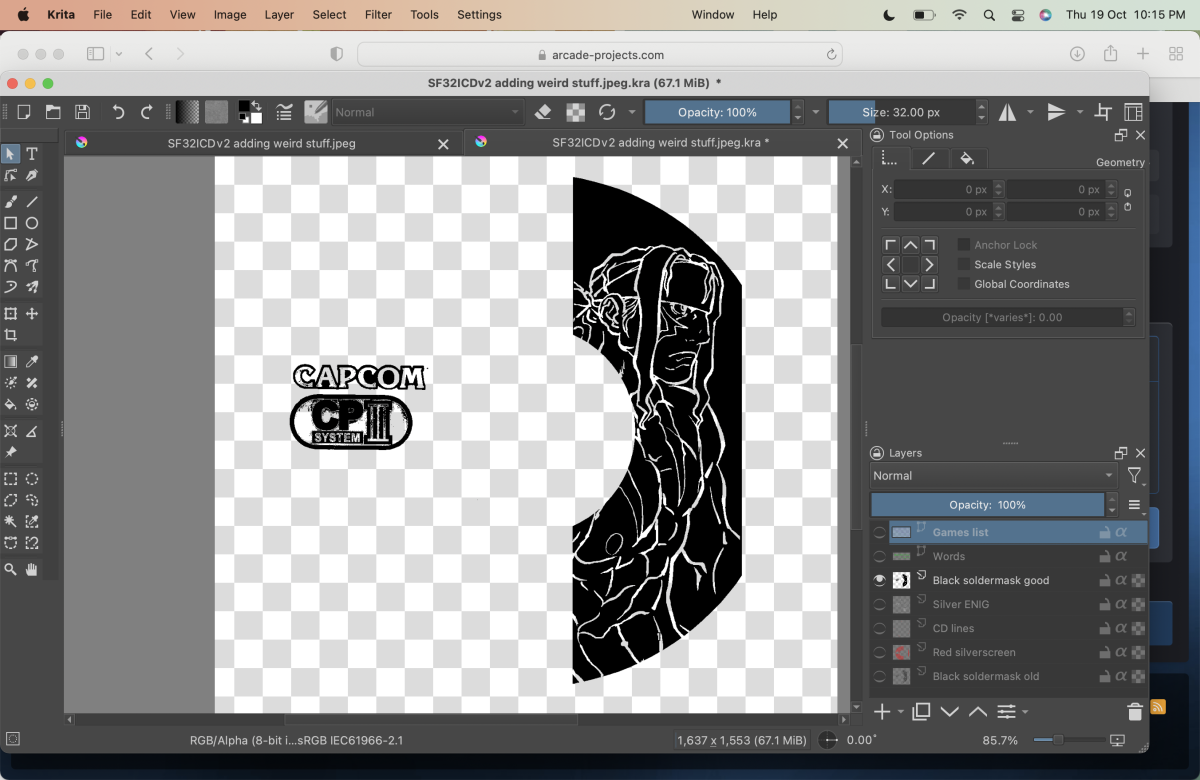The width and height of the screenshot is (1200, 780).
Task: Switch to the Stroke tab in Tool Options
Action: coord(929,158)
